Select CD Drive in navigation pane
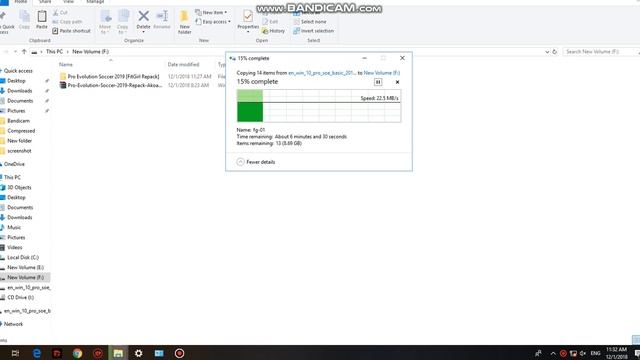Screen dimensions: 640x360 coord(20,298)
